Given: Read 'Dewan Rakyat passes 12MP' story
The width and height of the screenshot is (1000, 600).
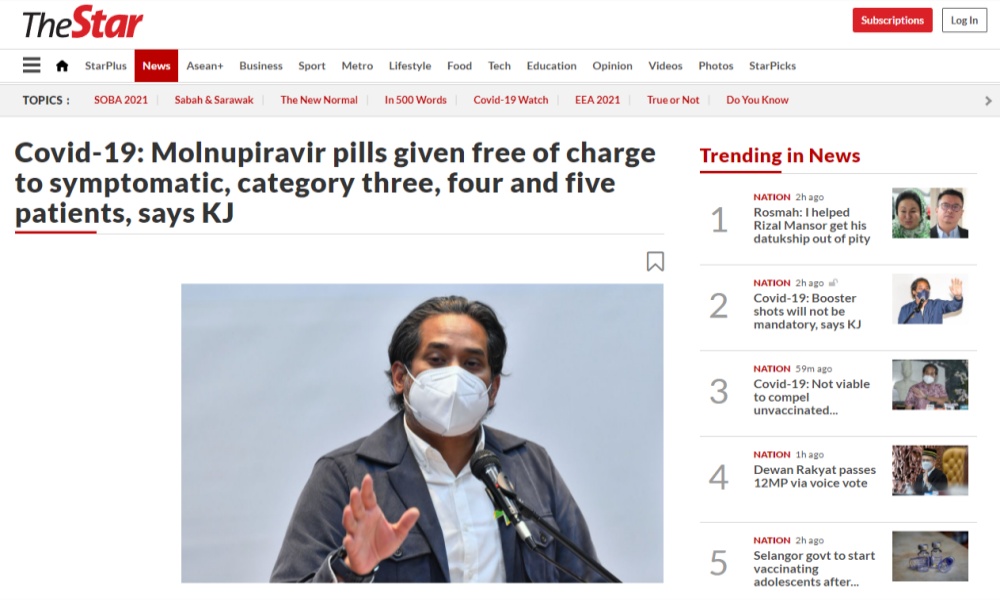Looking at the screenshot, I should tap(814, 476).
